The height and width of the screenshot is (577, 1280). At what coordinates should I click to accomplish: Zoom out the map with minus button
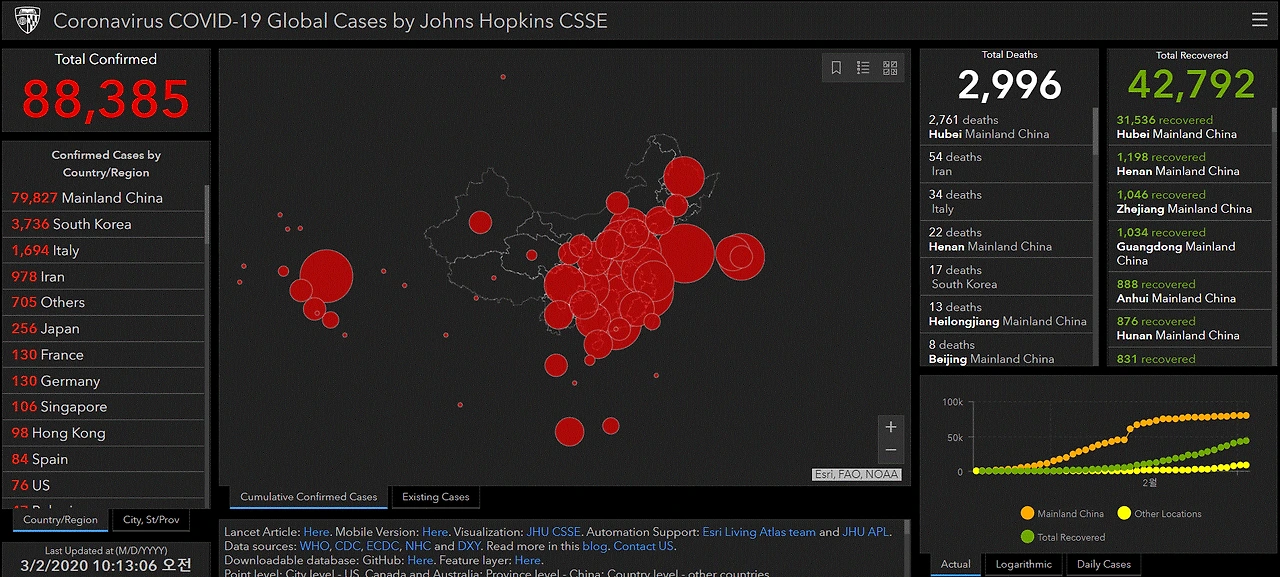[891, 450]
